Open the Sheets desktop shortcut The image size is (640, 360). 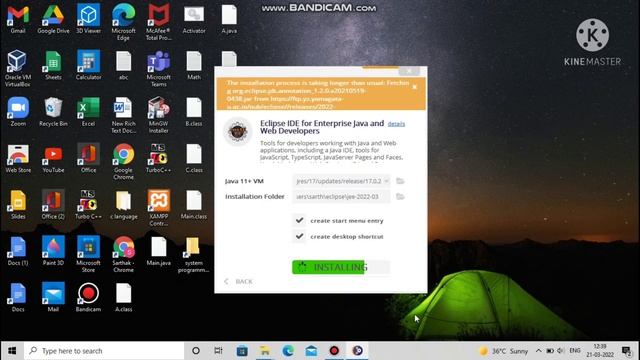click(53, 65)
